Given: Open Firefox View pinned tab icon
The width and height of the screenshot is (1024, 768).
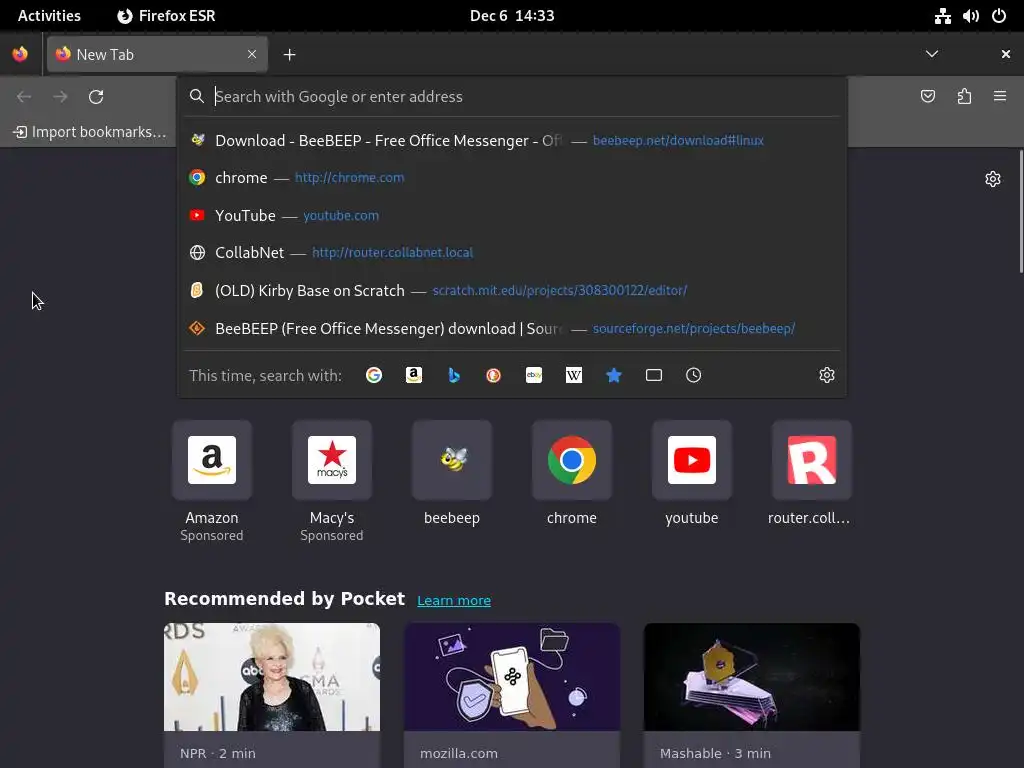Looking at the screenshot, I should click(x=20, y=54).
